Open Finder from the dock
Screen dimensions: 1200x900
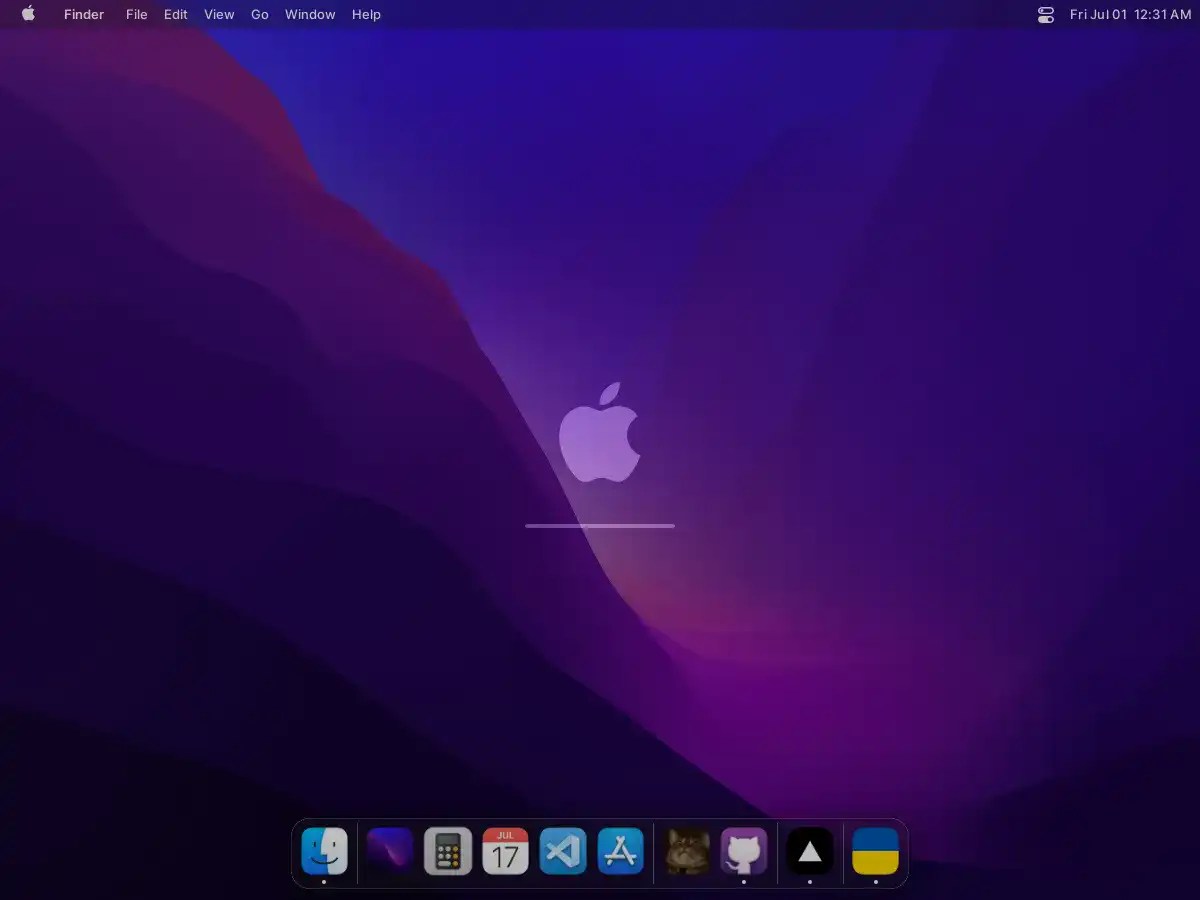[x=324, y=852]
